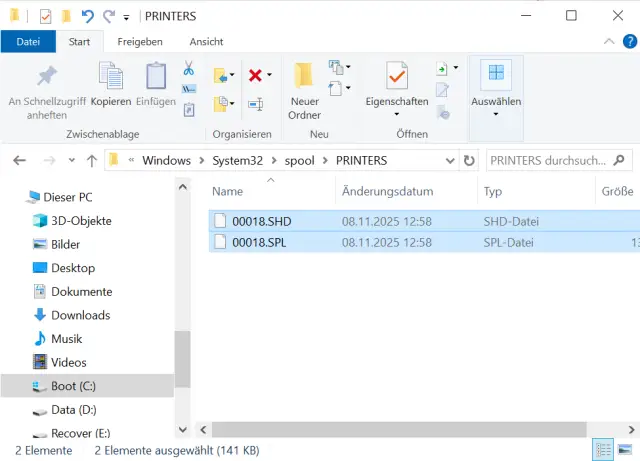
Task: Click the Edit icon in Öffnen group
Action: [442, 90]
